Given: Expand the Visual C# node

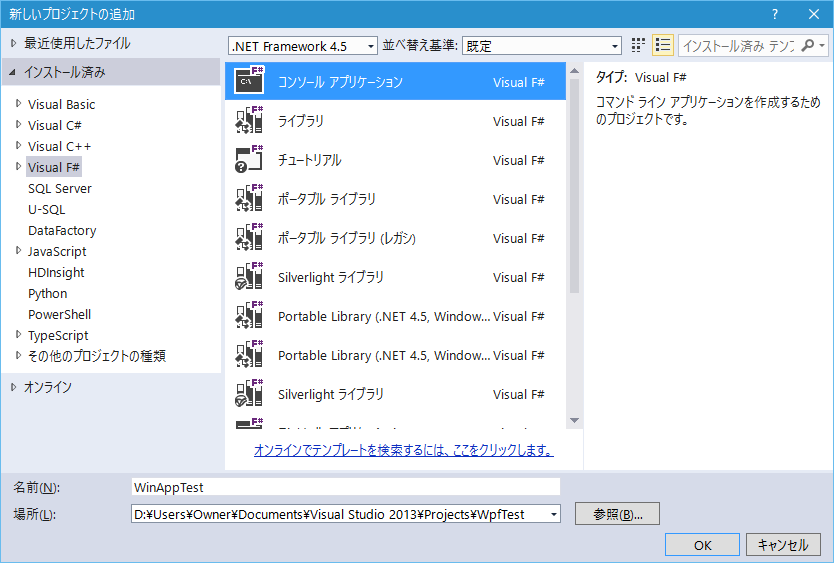Looking at the screenshot, I should pos(19,125).
